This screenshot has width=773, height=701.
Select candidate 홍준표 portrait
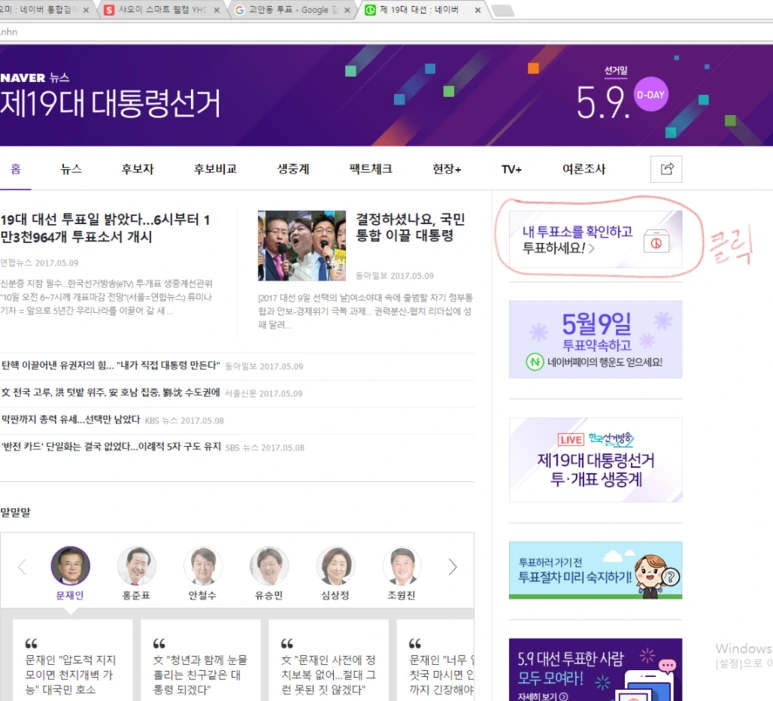137,566
